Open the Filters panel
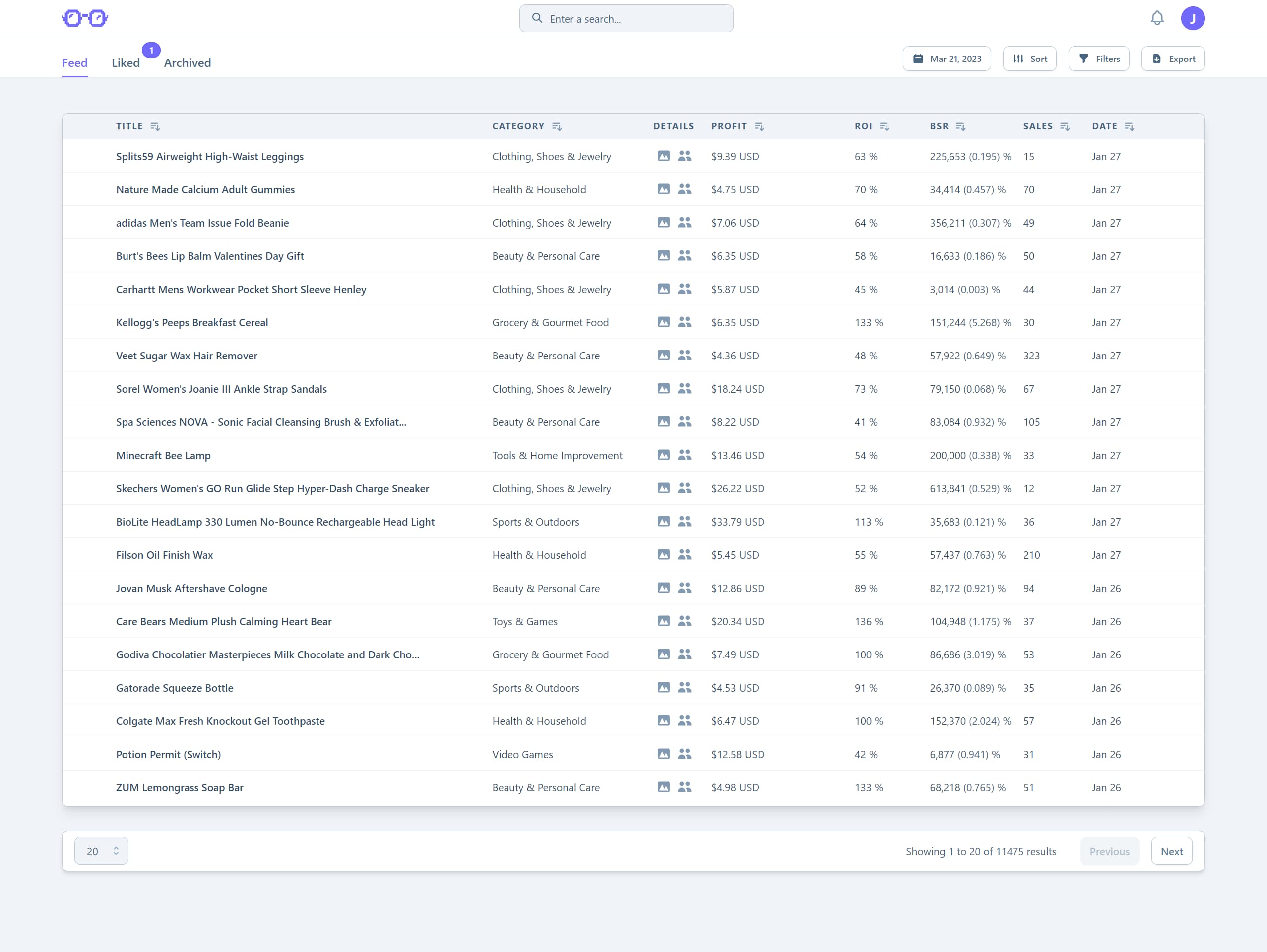 [x=1099, y=59]
